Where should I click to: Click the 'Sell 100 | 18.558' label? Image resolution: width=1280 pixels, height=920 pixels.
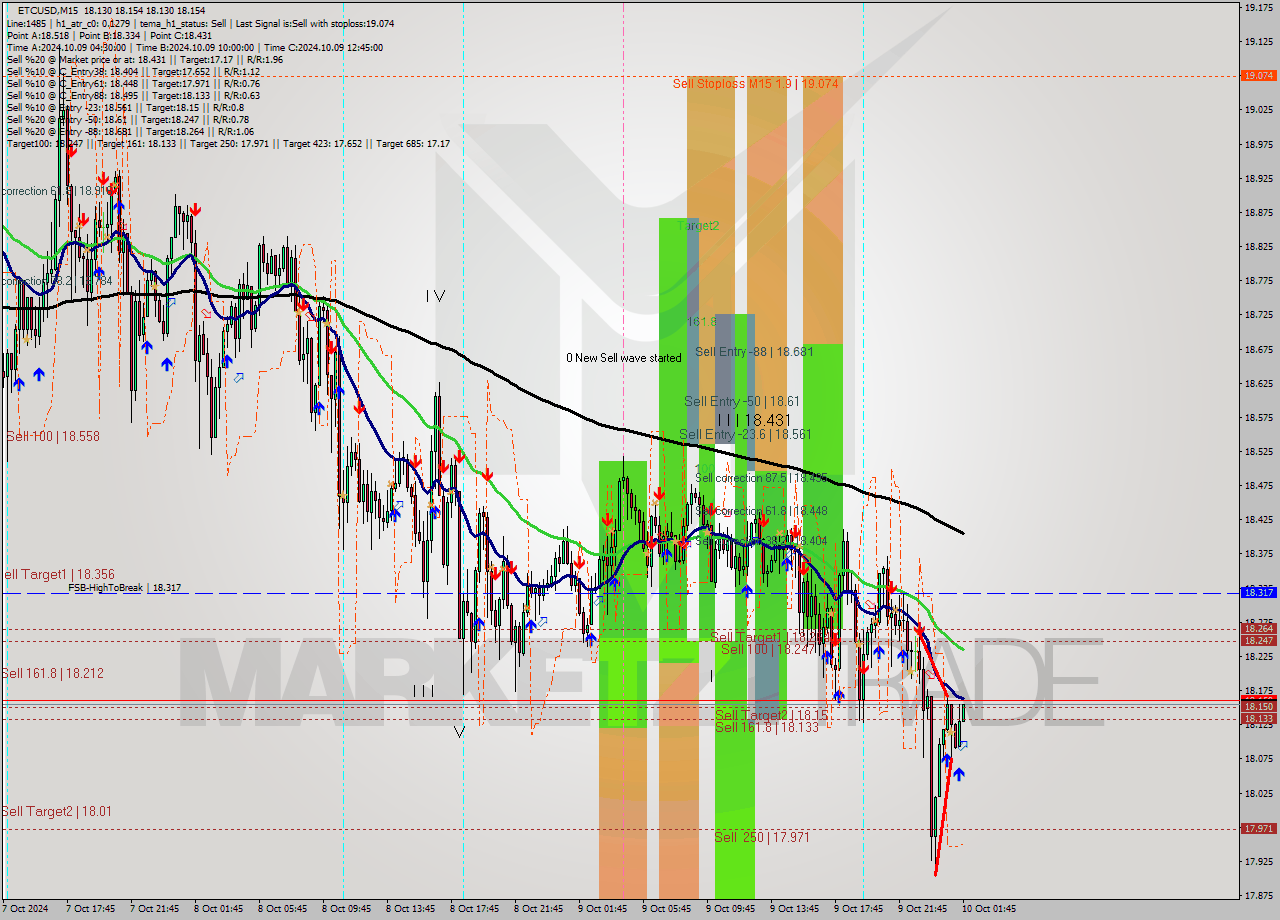coord(52,437)
